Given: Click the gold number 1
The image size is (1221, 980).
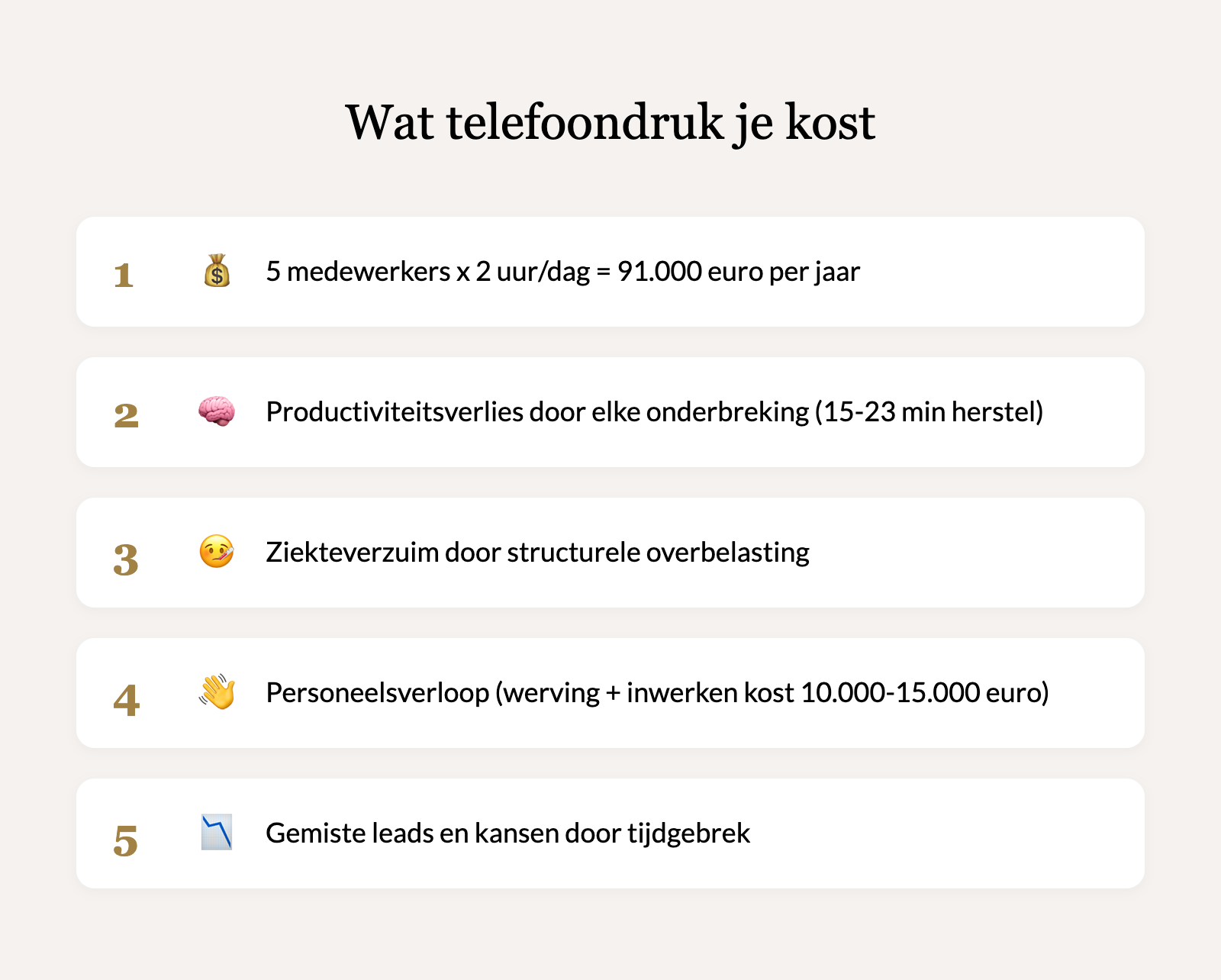Looking at the screenshot, I should [124, 275].
